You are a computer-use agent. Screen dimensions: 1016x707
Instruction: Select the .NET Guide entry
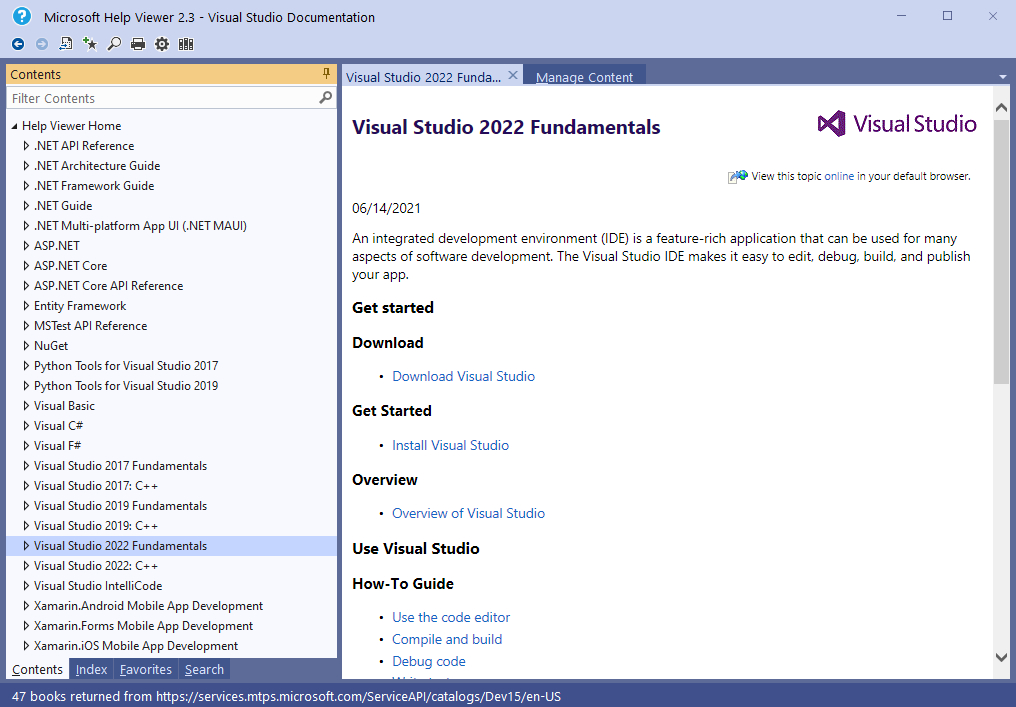[x=63, y=206]
